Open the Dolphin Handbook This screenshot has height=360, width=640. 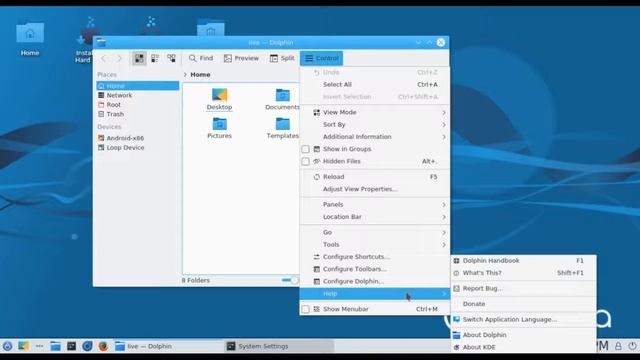click(523, 260)
